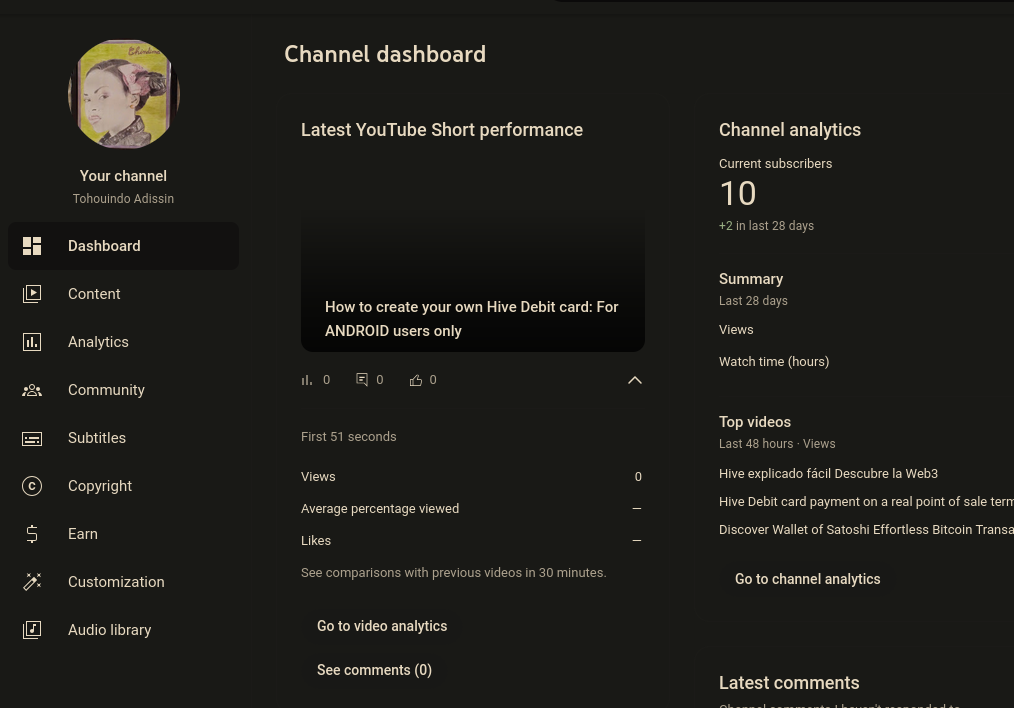The width and height of the screenshot is (1014, 708).
Task: Click the 'Views' row under First 51 seconds
Action: click(471, 477)
